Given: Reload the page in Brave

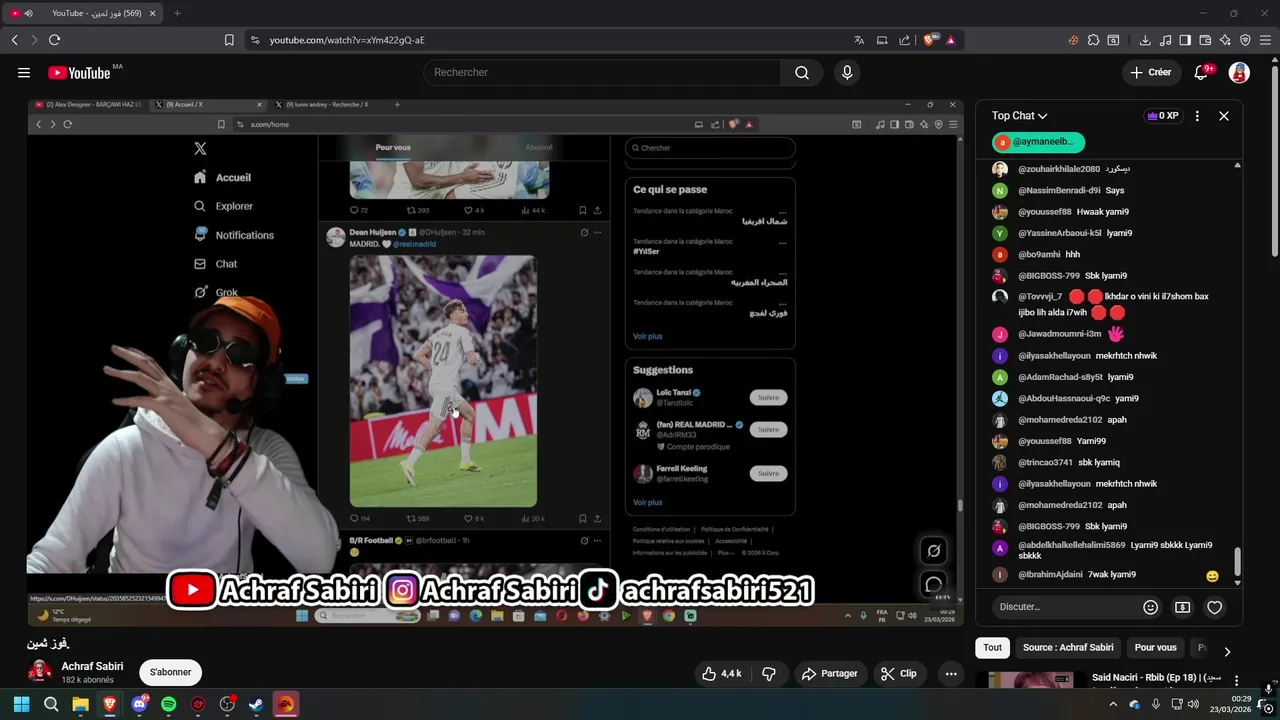Looking at the screenshot, I should tap(54, 40).
